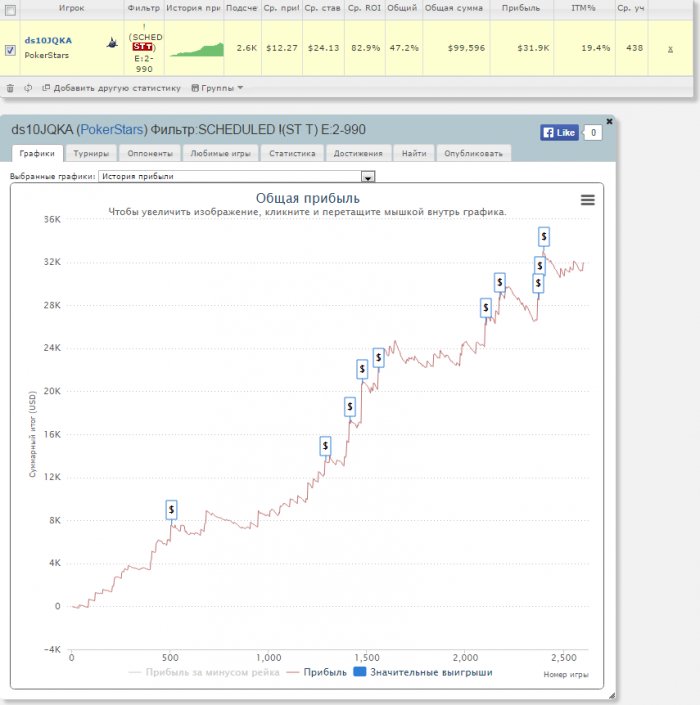Click the topmost dollar marker on chart
Screen dimensions: 700x705
click(x=543, y=236)
